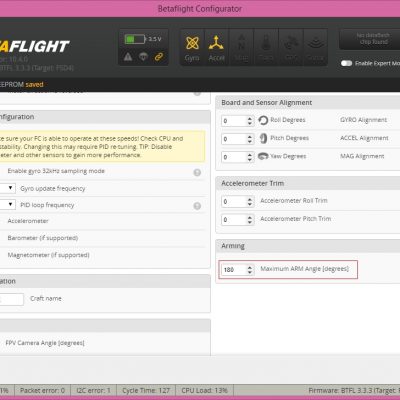Click the 3.5 V battery voltage reading
The width and height of the screenshot is (400, 400).
tap(155, 39)
